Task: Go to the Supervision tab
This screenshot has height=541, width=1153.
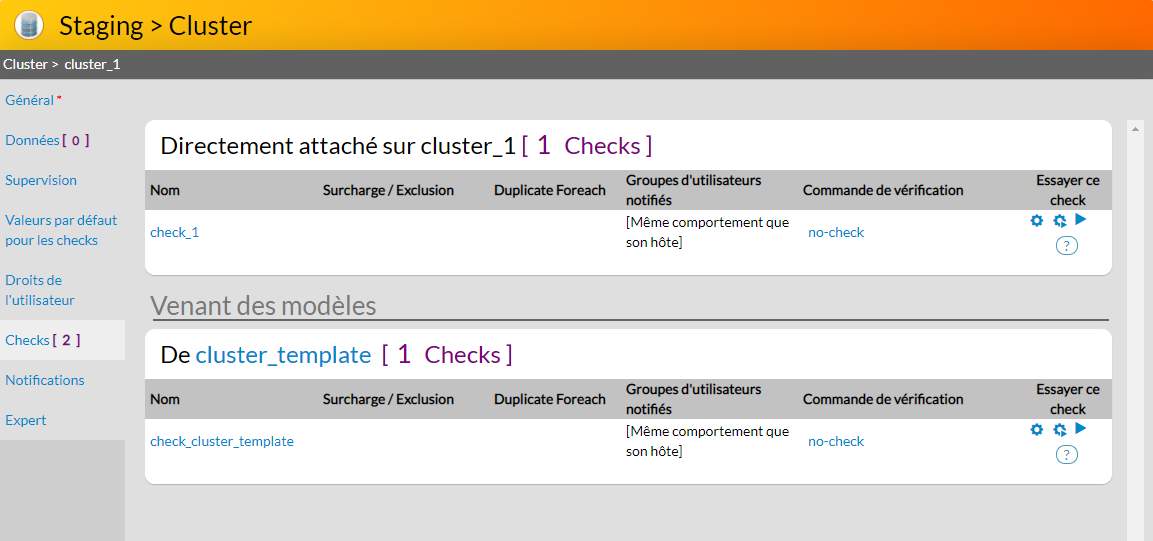Action: (41, 180)
